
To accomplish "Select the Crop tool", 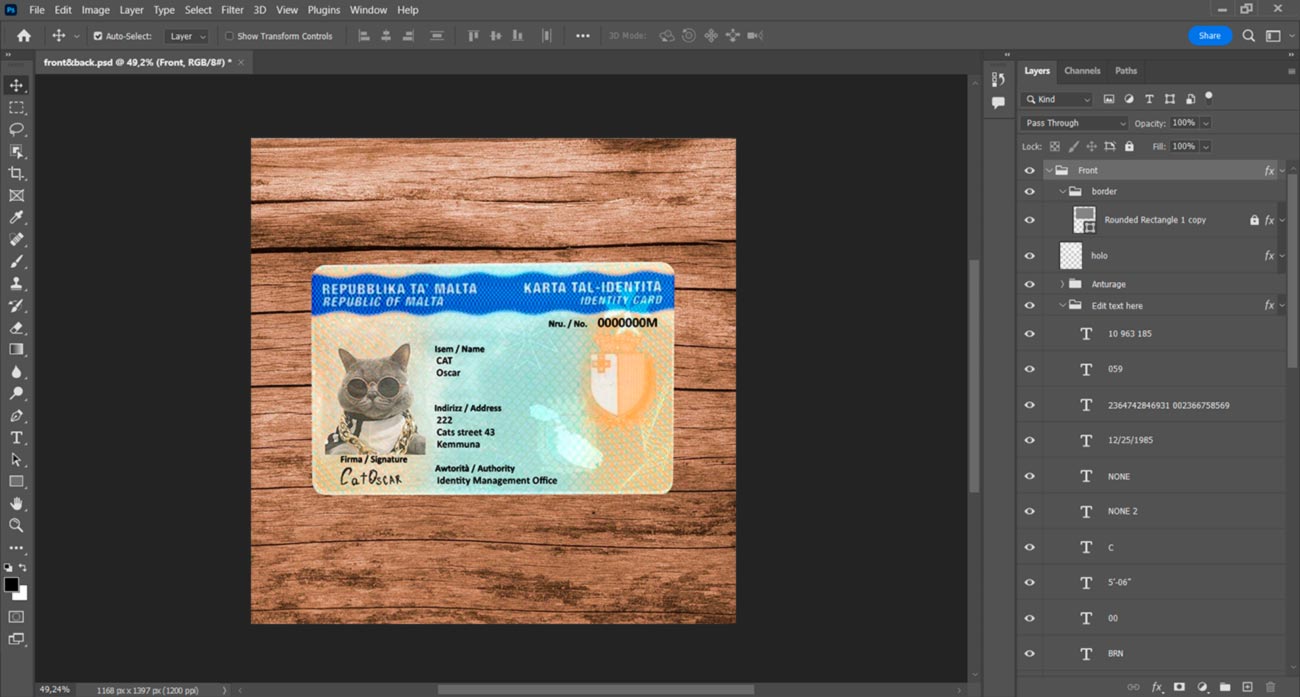I will (16, 173).
